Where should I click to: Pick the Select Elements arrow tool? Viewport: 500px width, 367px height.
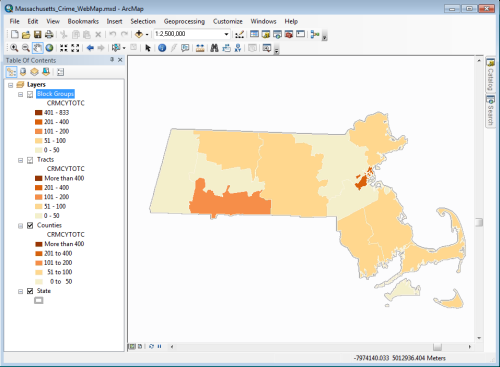click(148, 48)
